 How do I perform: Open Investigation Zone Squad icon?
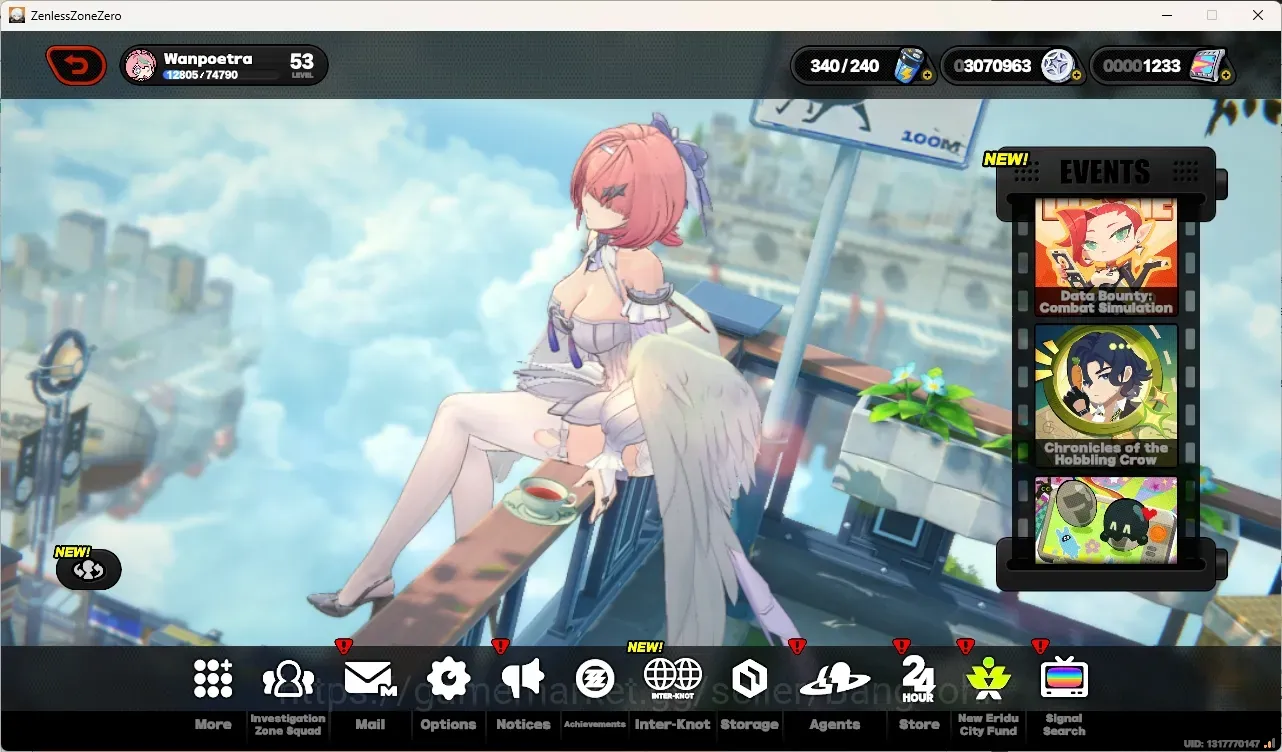click(288, 679)
